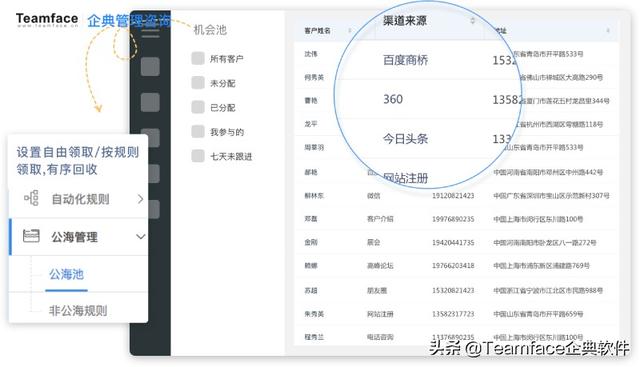This screenshot has width=640, height=367.
Task: Select 我参与的 in the 机会池 list
Action: (x=227, y=132)
